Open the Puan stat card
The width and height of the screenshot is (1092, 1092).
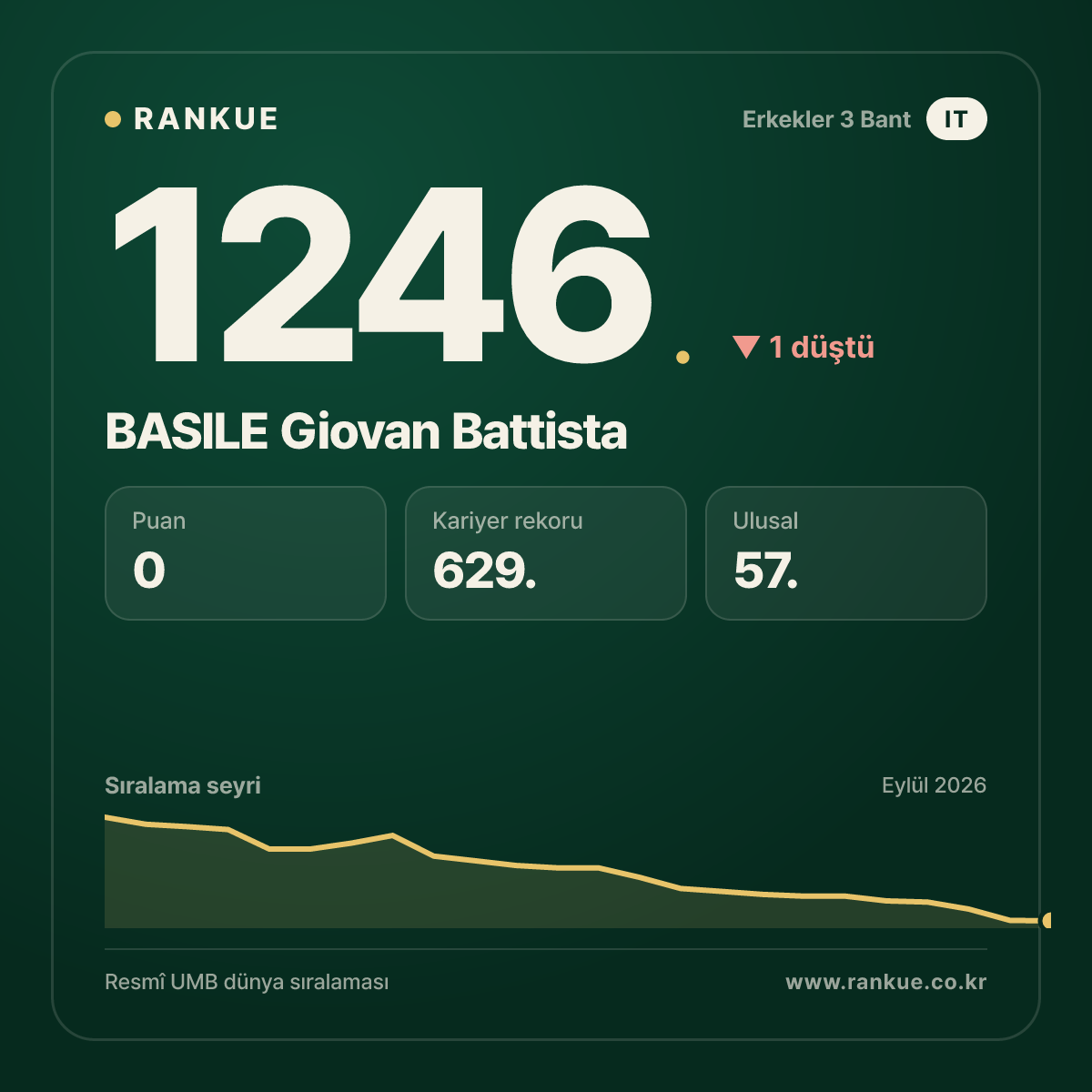(246, 553)
